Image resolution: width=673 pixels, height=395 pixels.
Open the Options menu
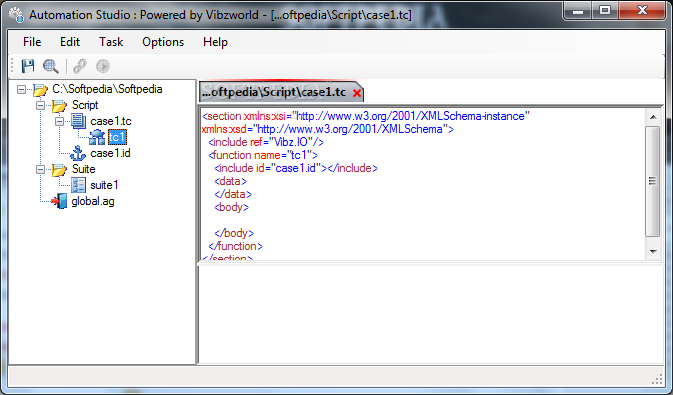163,42
